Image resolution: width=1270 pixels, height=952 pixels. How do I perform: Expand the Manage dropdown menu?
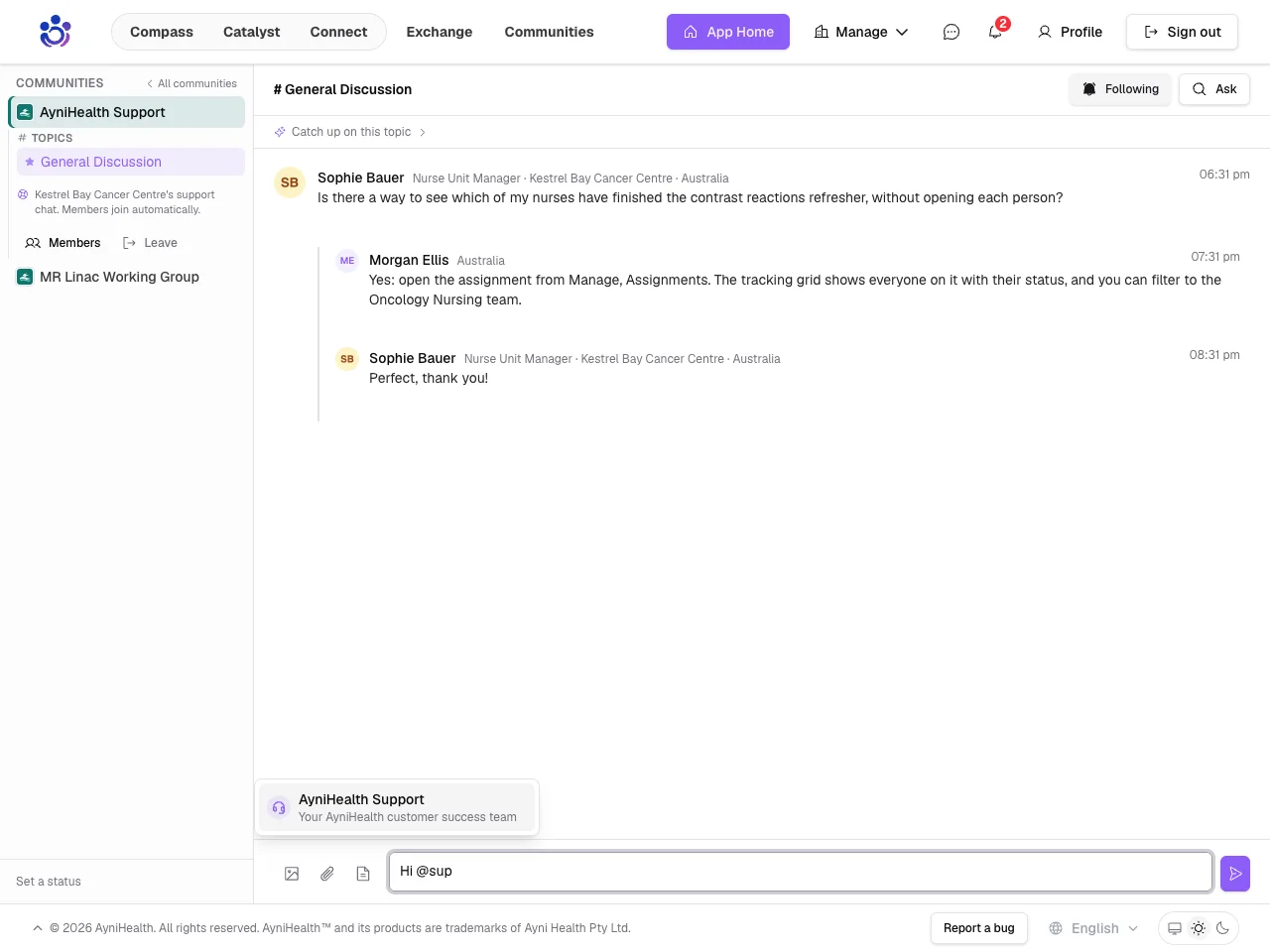(x=861, y=32)
